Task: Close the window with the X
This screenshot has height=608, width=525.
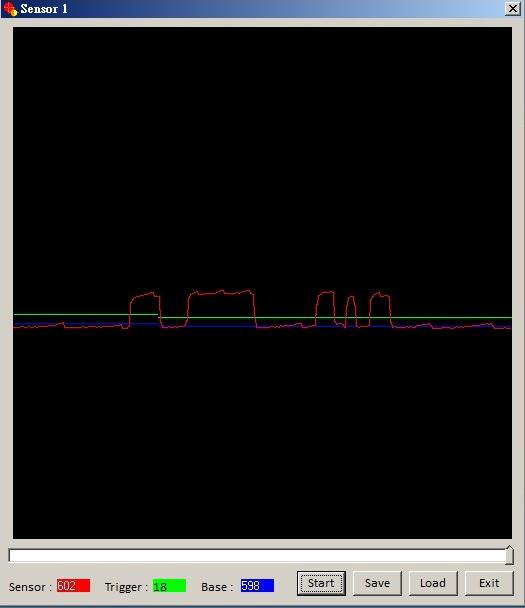Action: [x=513, y=8]
